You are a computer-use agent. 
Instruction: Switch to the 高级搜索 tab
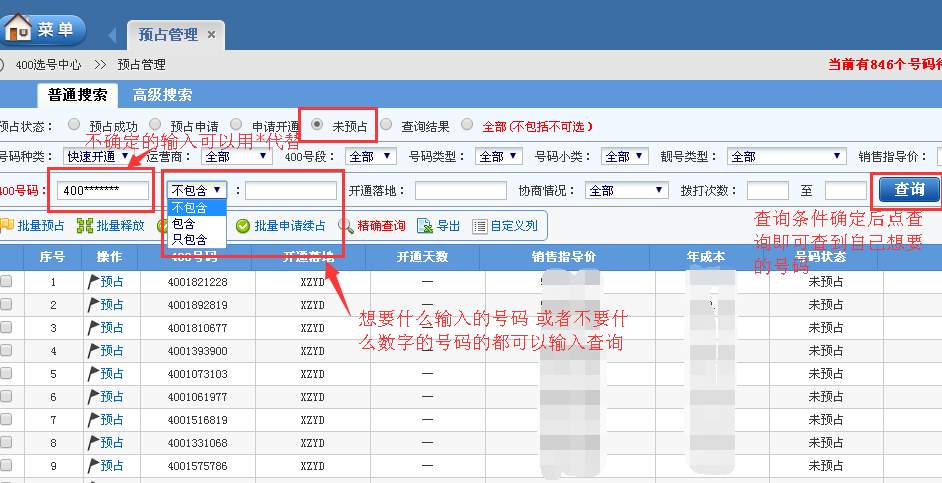point(162,96)
